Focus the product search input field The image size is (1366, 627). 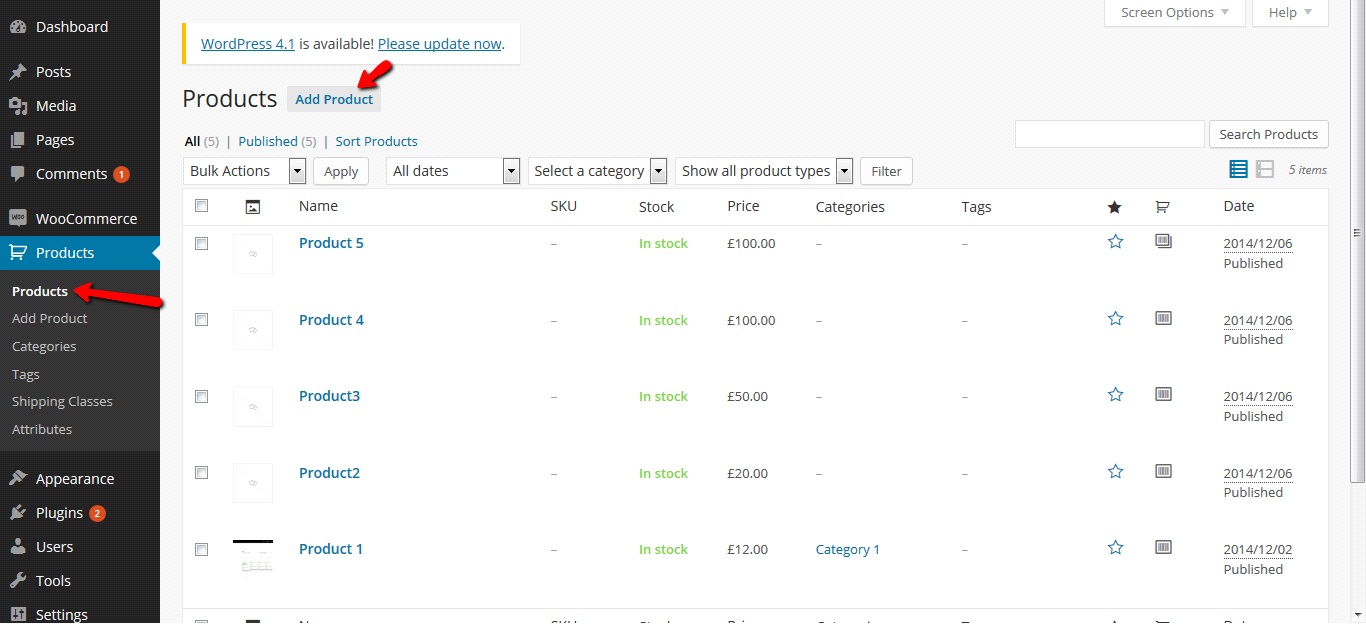(1109, 134)
